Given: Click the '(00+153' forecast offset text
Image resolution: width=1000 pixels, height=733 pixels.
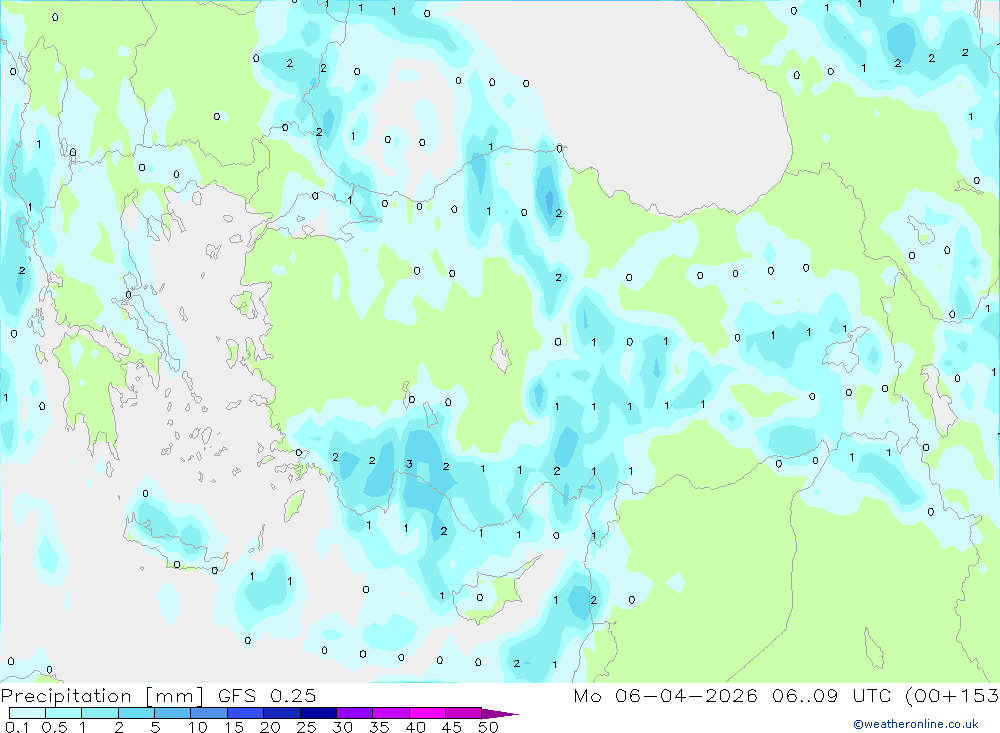Looking at the screenshot, I should 952,696.
